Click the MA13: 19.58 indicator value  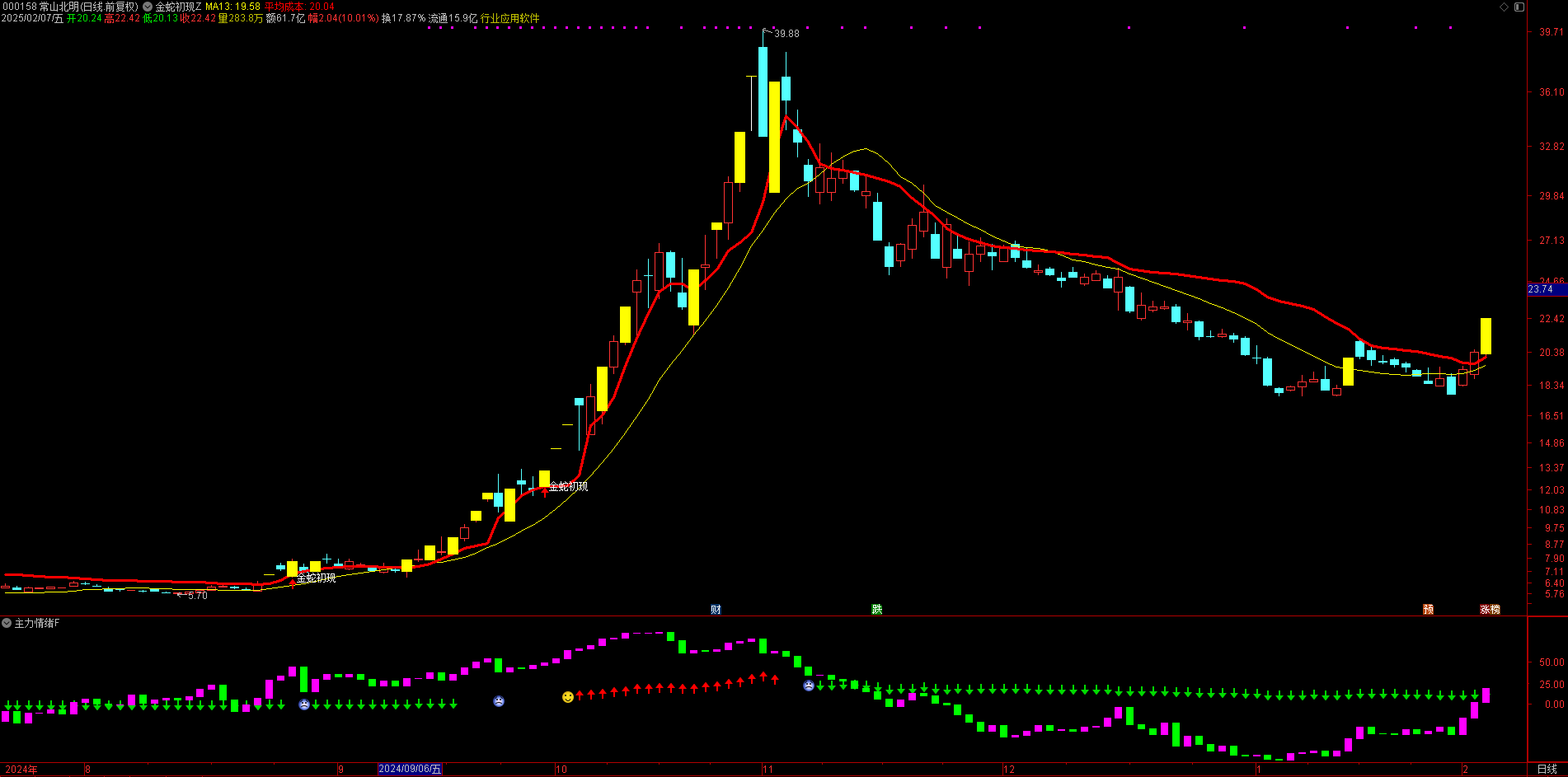tap(232, 7)
